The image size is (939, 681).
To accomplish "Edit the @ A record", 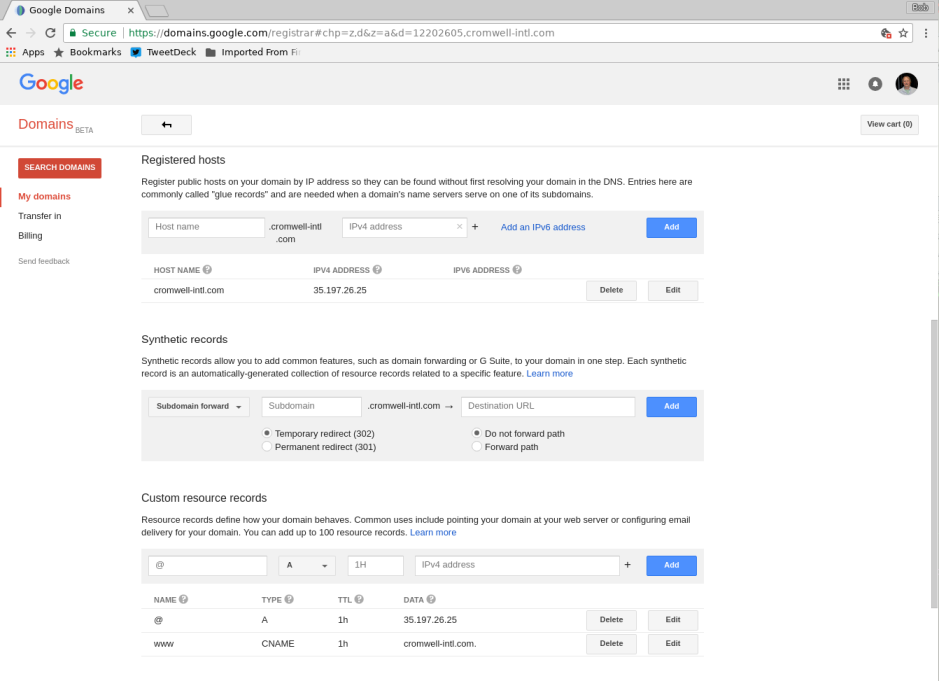I will [x=673, y=620].
